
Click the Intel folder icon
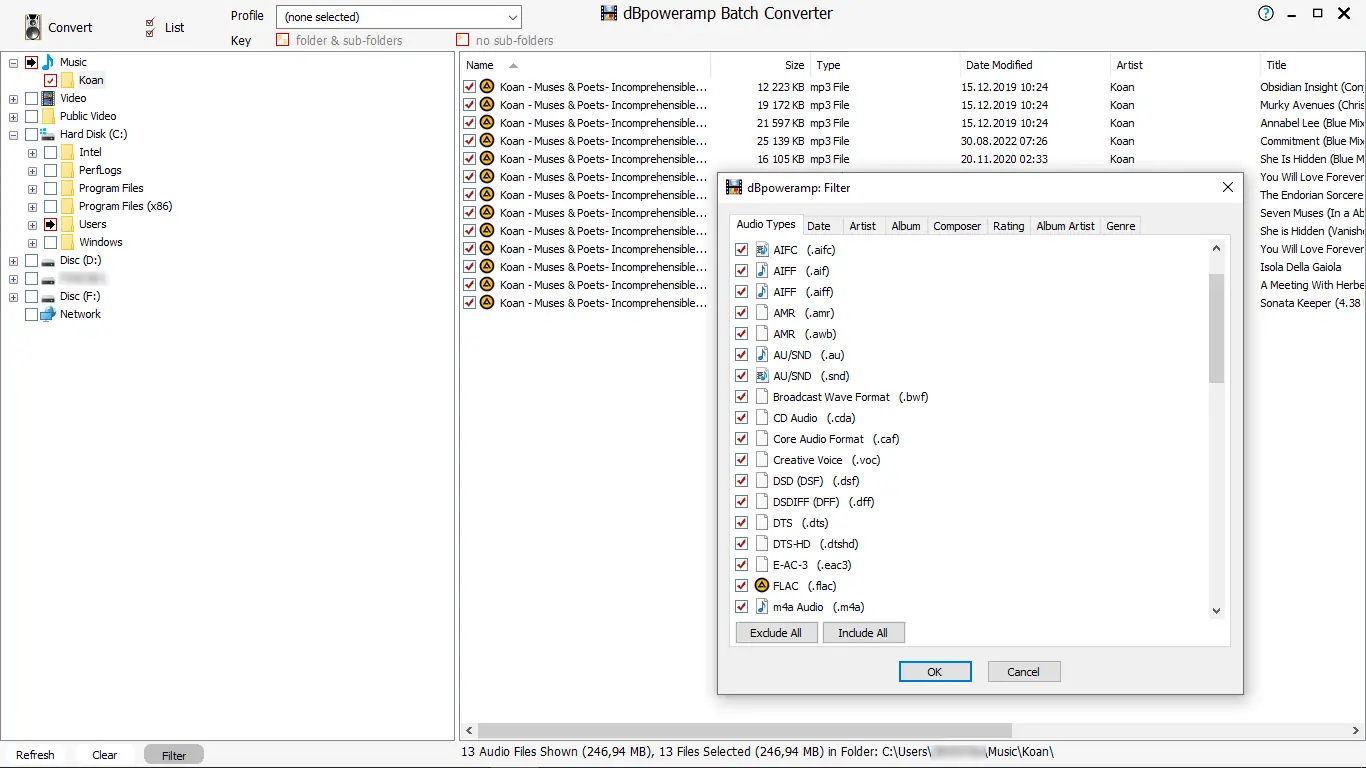point(67,152)
